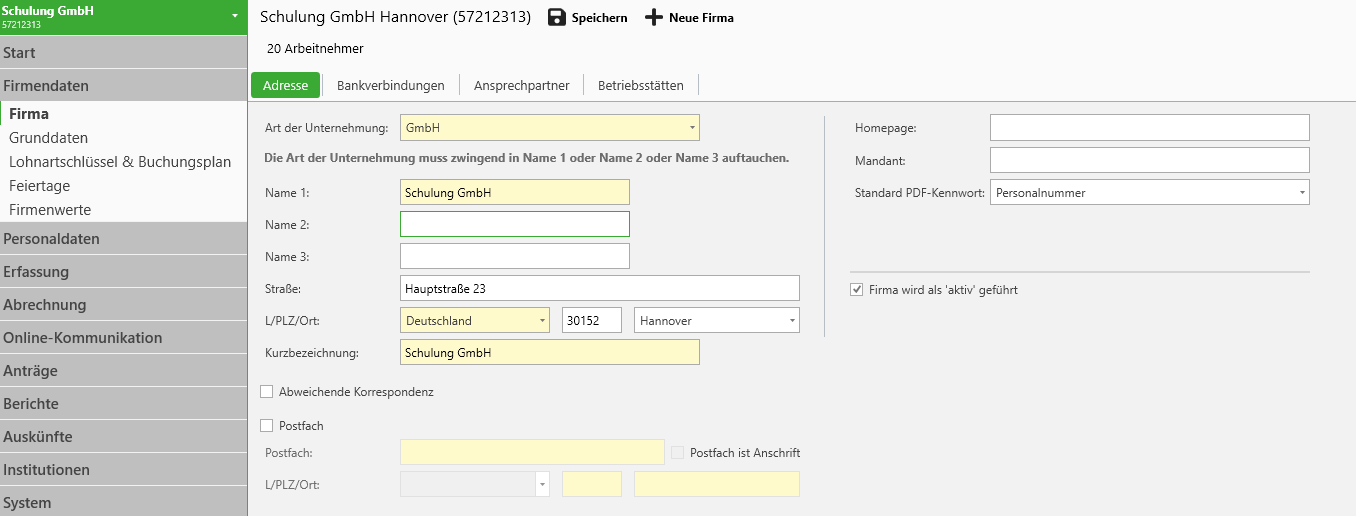Viewport: 1356px width, 516px height.
Task: Open the Ansprechpartner tab
Action: pyautogui.click(x=521, y=86)
